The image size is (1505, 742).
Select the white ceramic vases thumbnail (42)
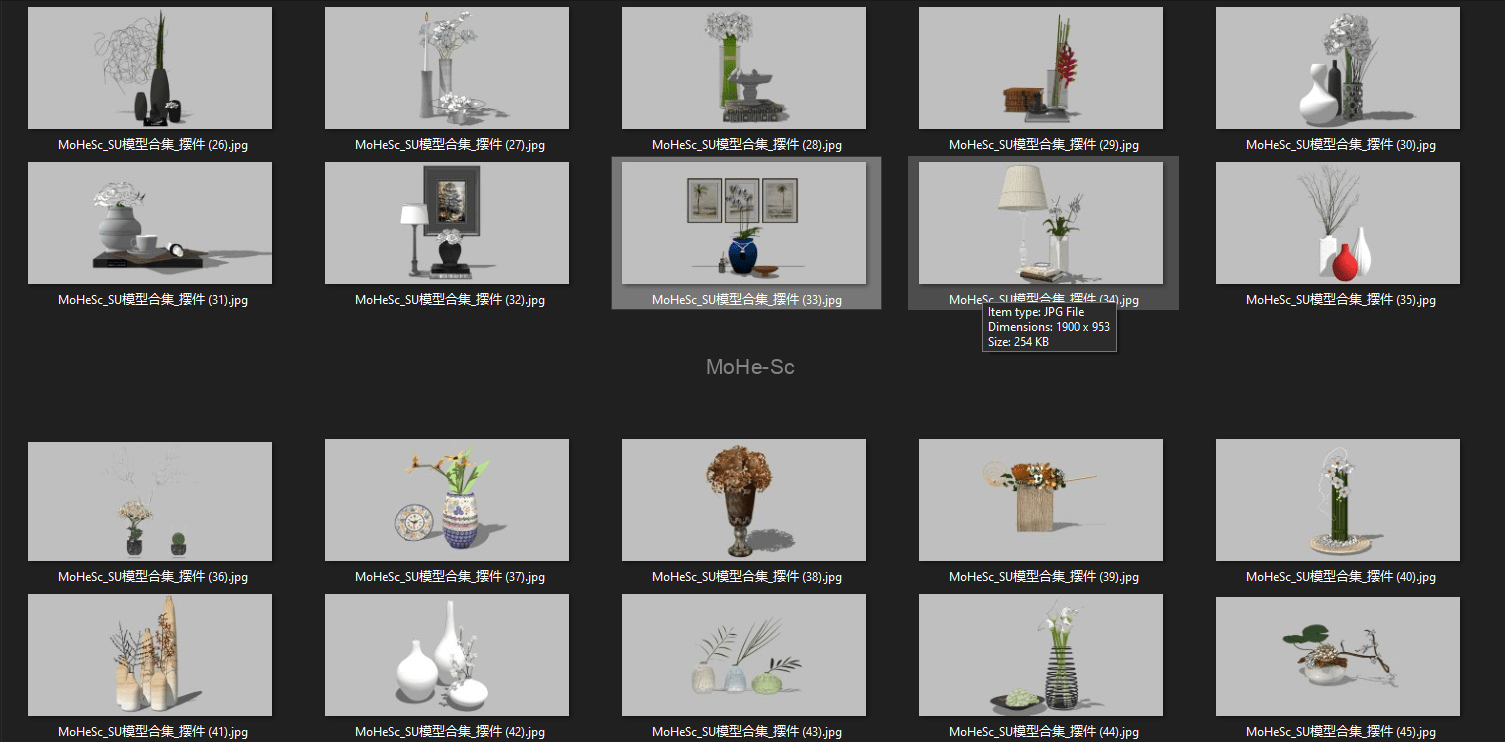[447, 655]
